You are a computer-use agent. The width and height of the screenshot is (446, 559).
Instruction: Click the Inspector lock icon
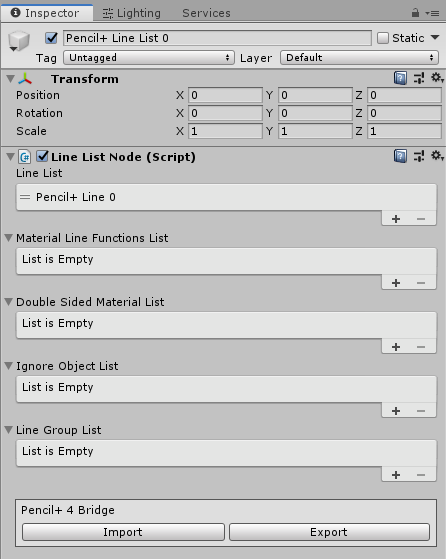click(x=415, y=13)
